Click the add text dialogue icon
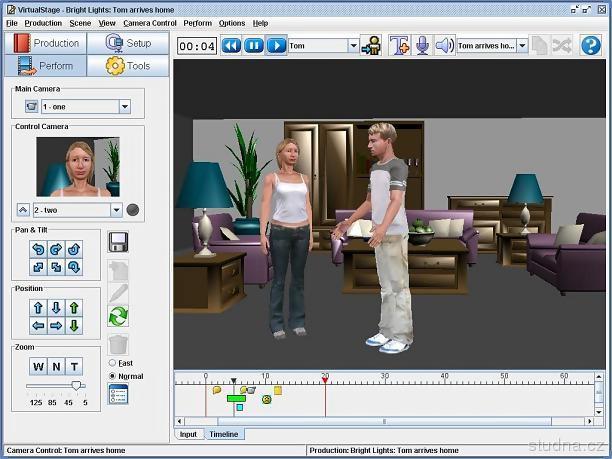Image resolution: width=612 pixels, height=459 pixels. tap(400, 46)
